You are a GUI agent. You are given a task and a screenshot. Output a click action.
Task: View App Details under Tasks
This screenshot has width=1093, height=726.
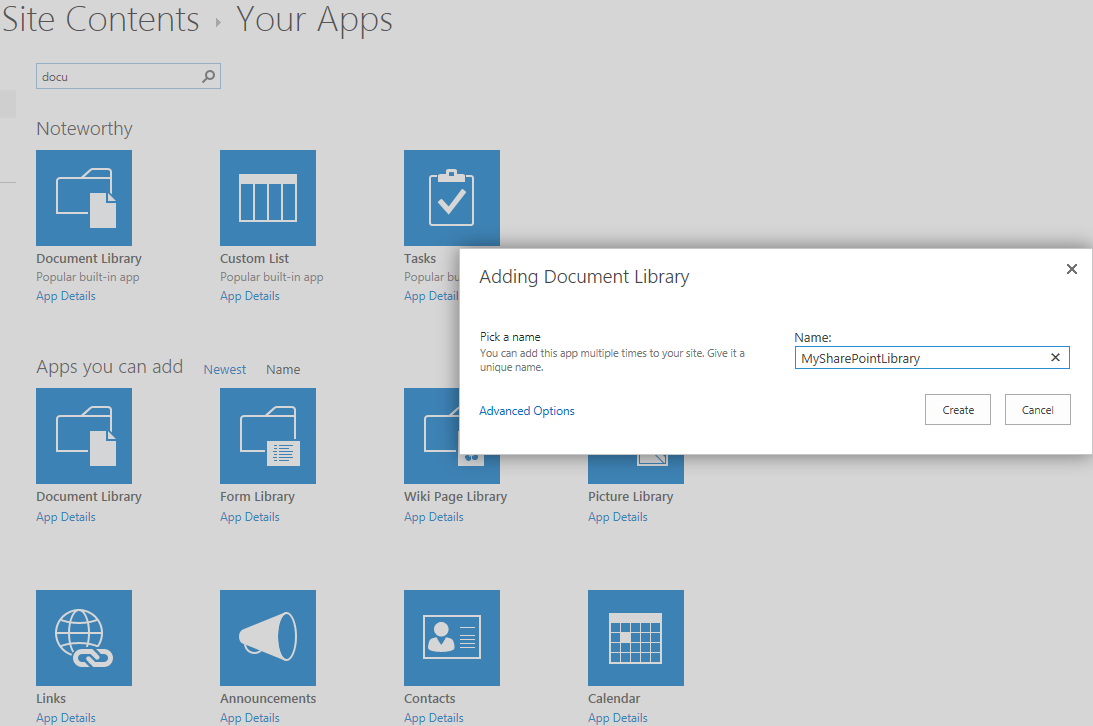[431, 296]
